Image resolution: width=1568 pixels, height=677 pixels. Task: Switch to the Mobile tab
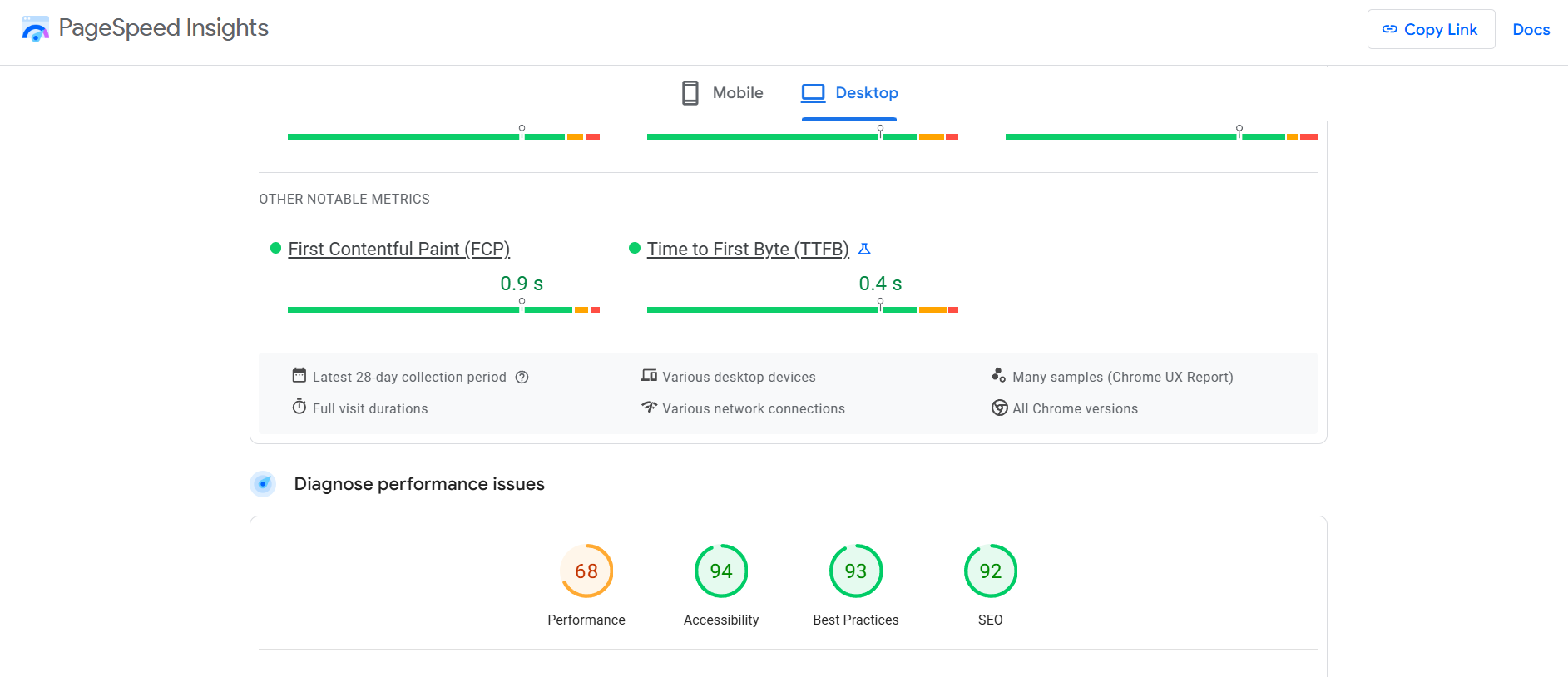tap(722, 93)
